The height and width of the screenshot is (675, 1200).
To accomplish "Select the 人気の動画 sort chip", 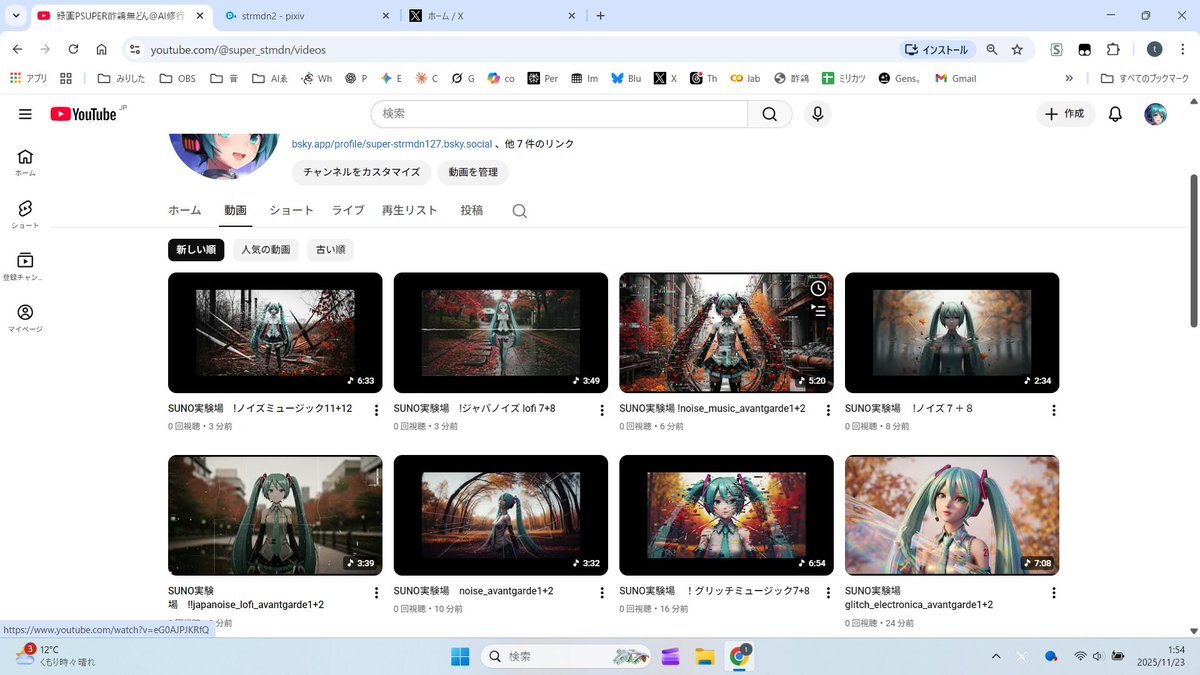I will tap(265, 250).
